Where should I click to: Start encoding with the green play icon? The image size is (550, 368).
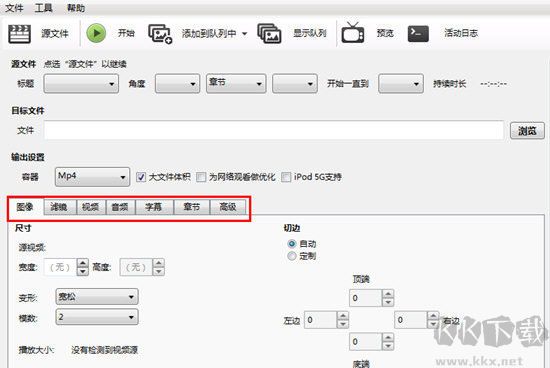pos(96,33)
